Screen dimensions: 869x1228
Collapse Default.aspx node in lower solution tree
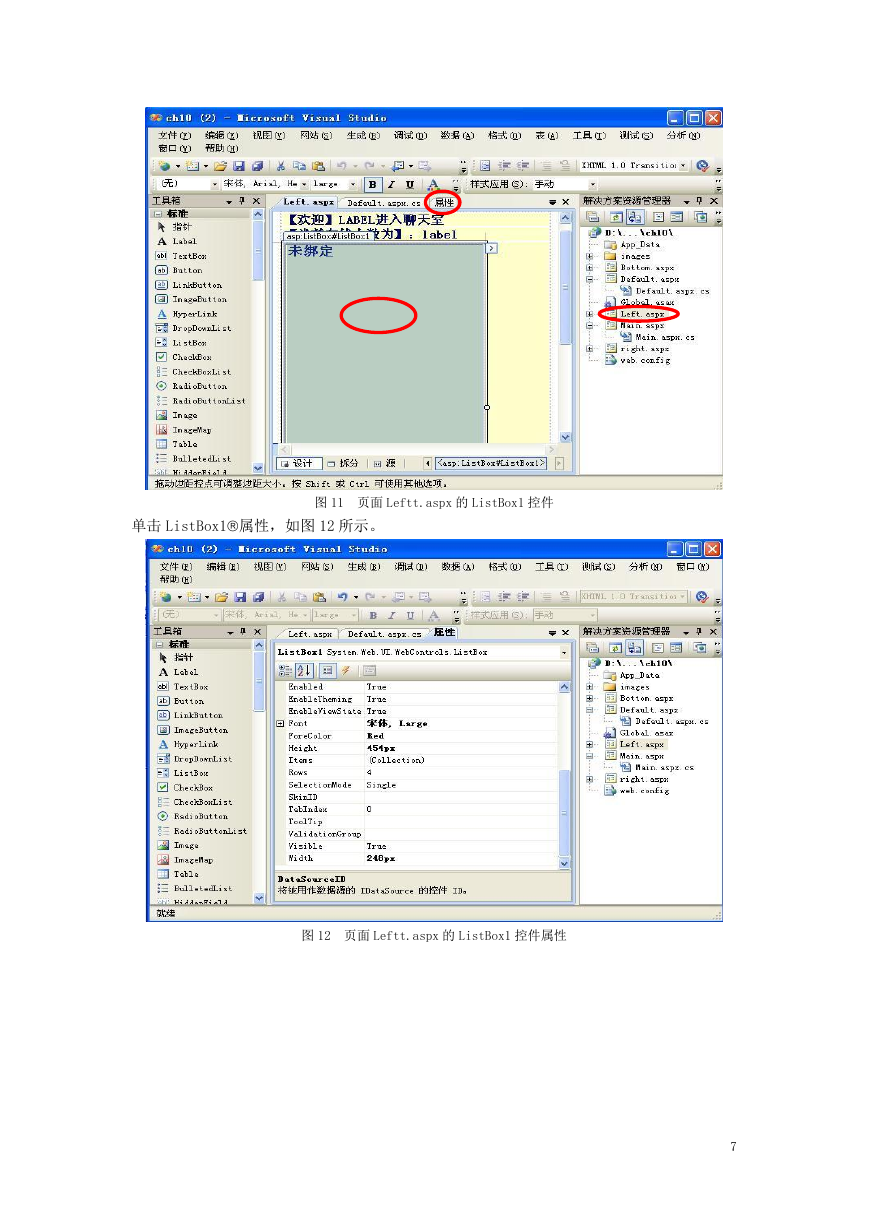[590, 710]
